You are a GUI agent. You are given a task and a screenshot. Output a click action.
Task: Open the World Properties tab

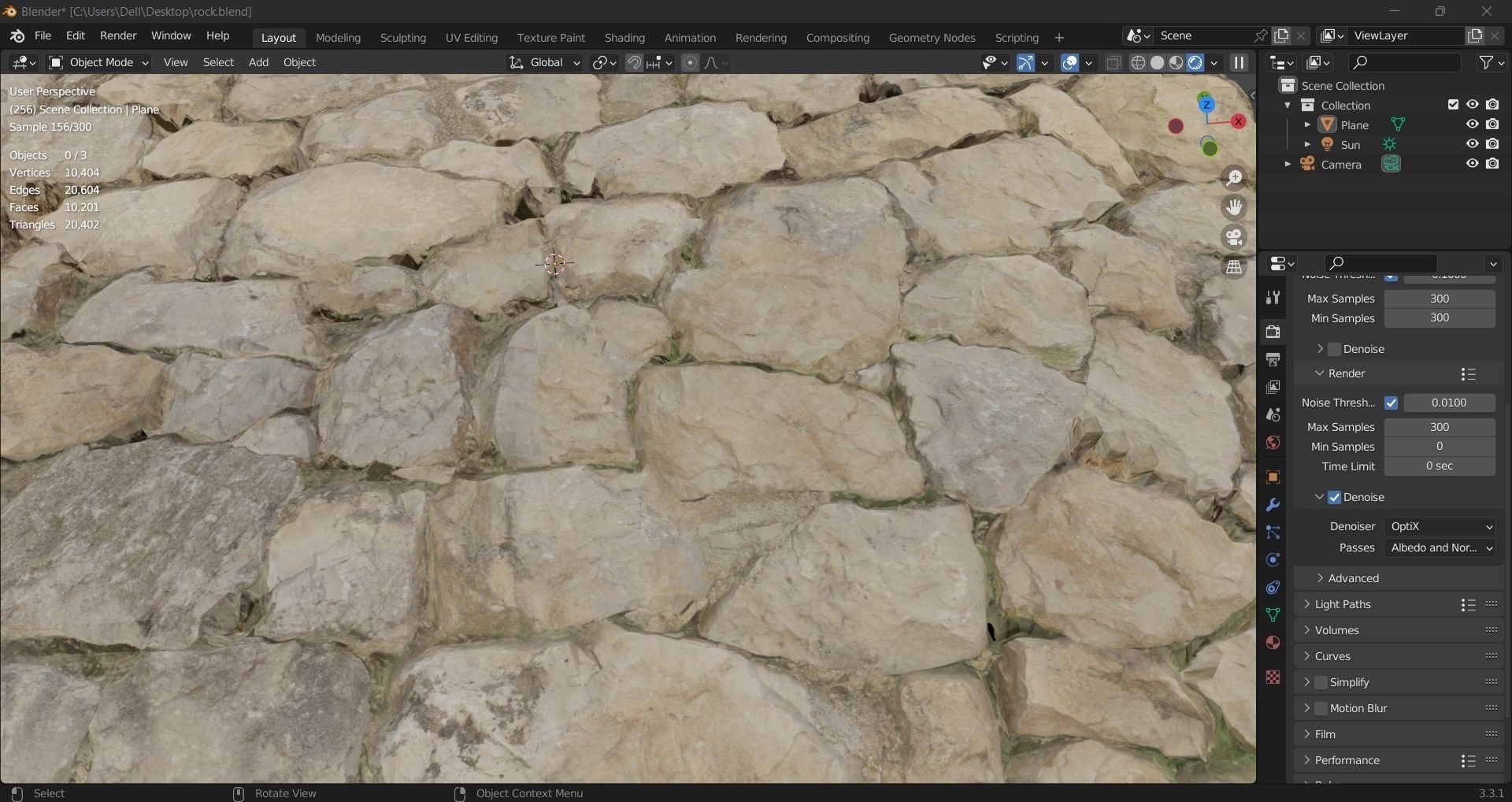pos(1273,443)
